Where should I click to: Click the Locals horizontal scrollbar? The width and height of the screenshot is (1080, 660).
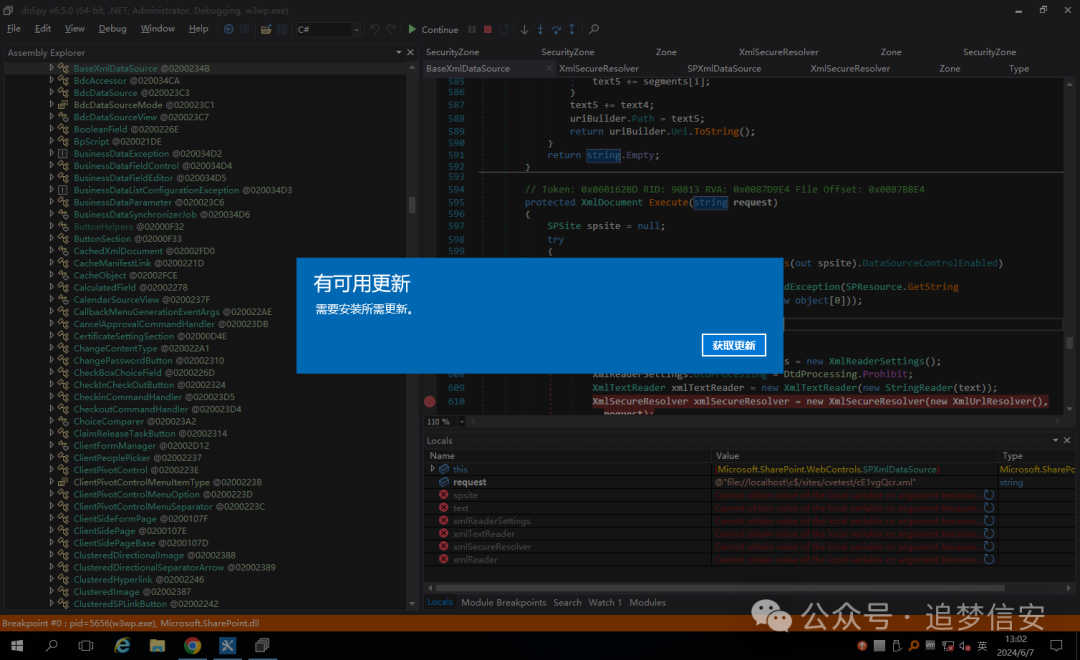pyautogui.click(x=720, y=588)
